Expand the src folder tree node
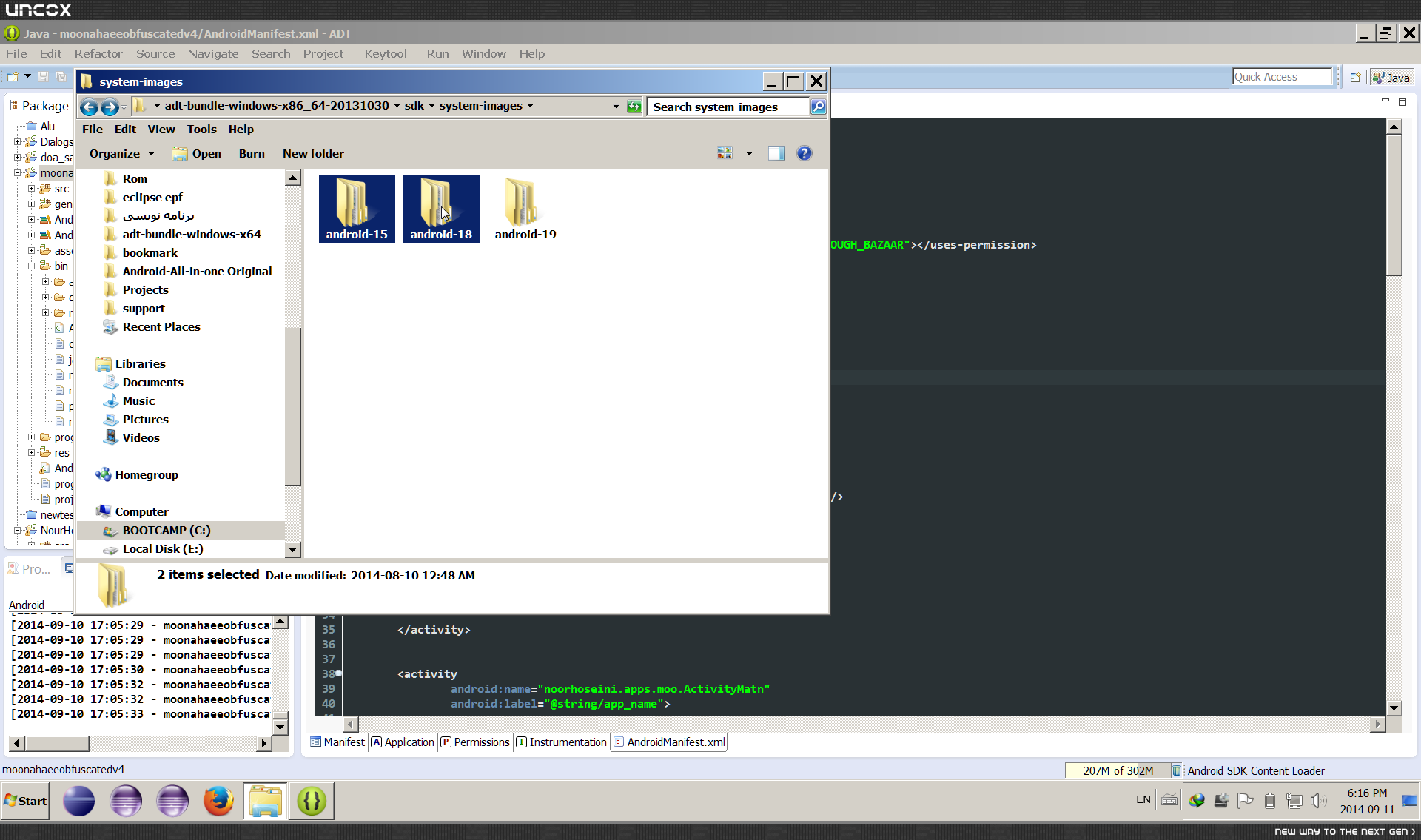 (31, 188)
